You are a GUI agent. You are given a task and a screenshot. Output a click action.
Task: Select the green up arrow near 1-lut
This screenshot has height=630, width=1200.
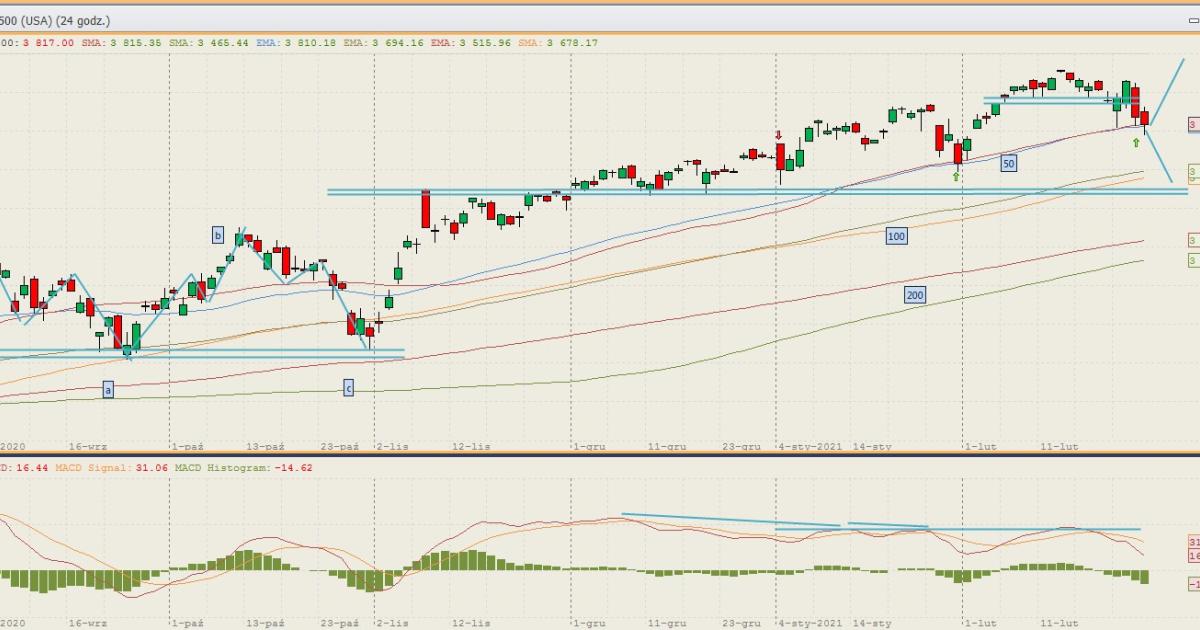[956, 177]
